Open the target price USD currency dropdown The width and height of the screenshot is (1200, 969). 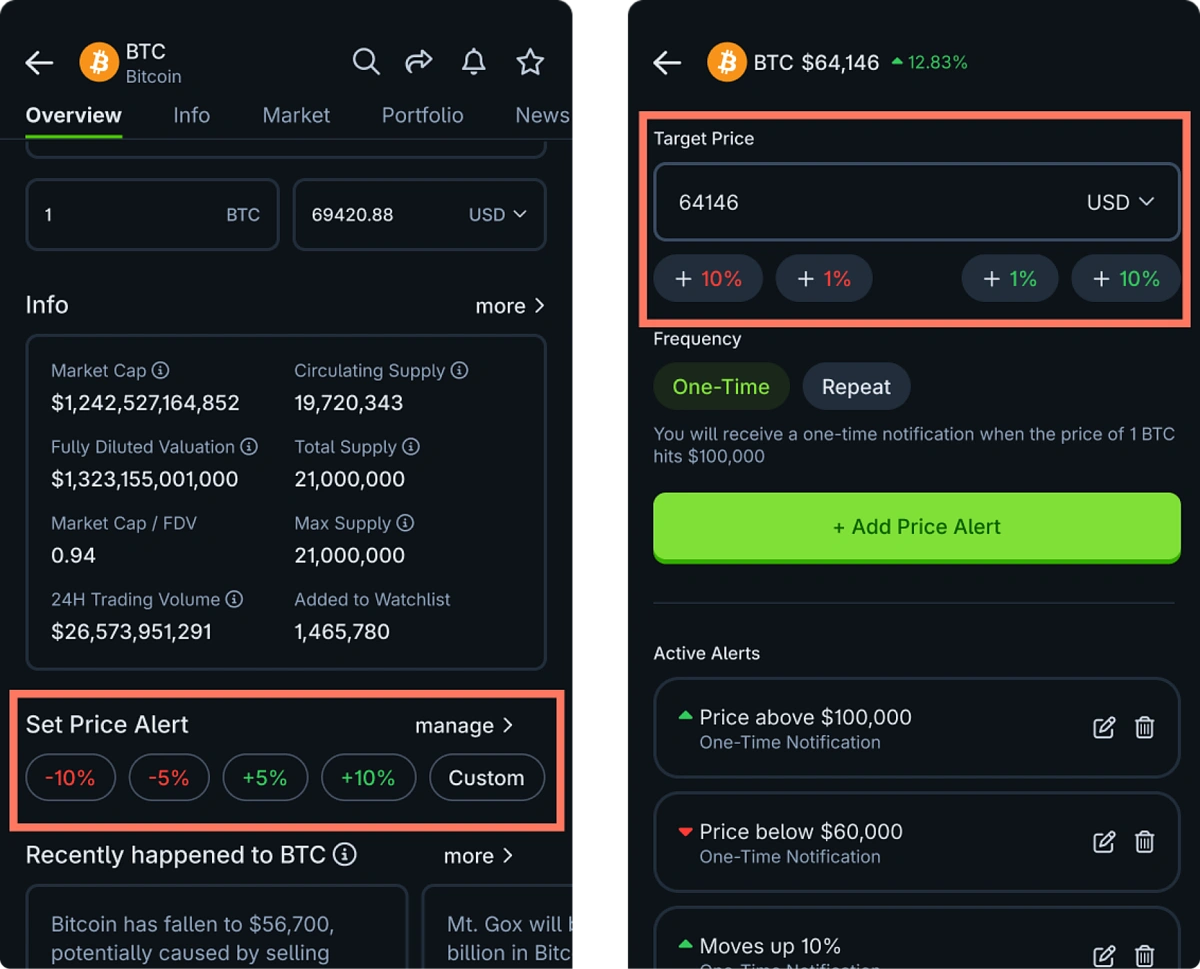pos(1120,201)
